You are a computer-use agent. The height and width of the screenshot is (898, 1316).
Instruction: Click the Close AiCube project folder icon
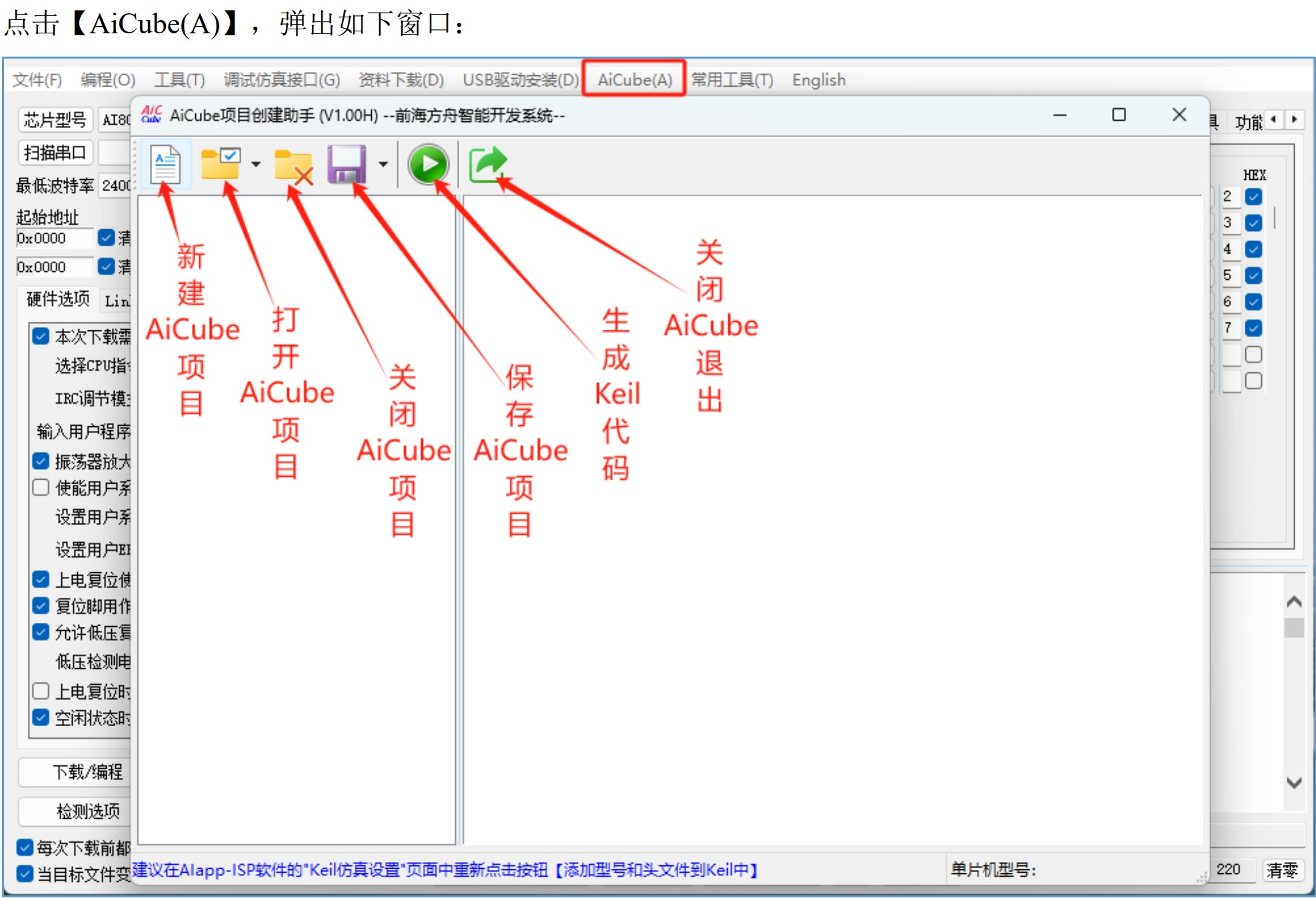tap(293, 165)
